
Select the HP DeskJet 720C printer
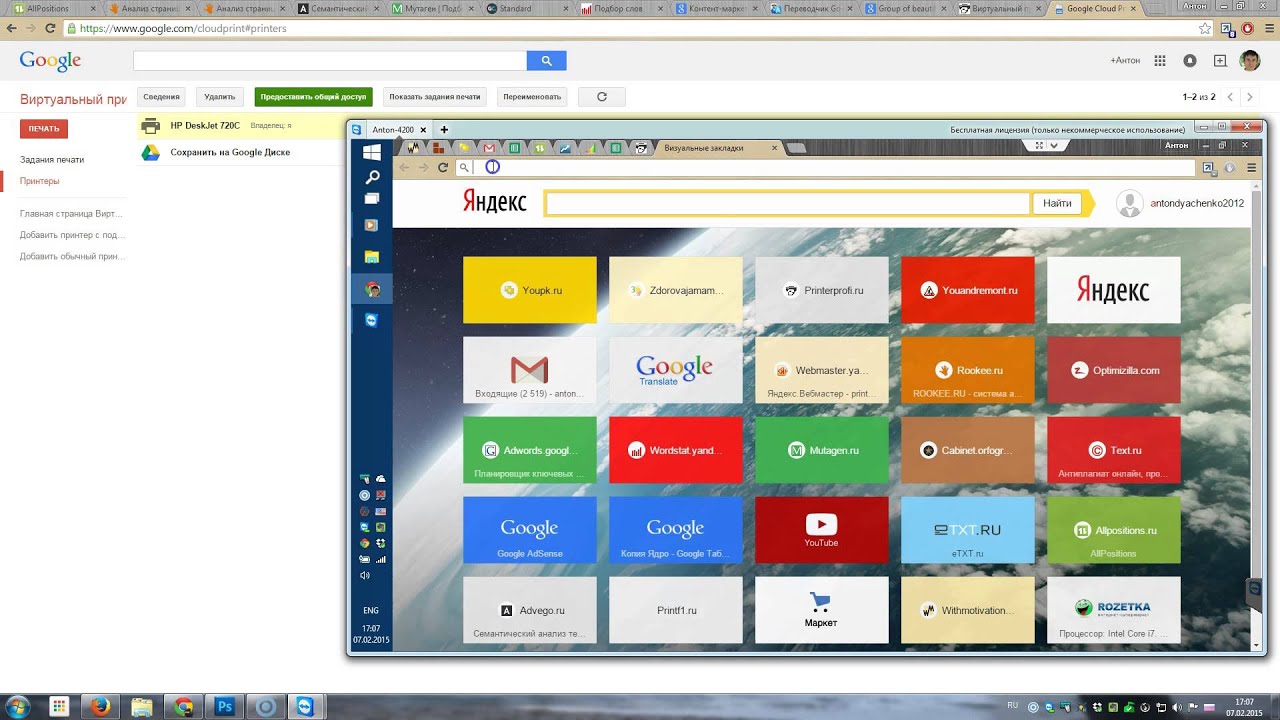[240, 126]
